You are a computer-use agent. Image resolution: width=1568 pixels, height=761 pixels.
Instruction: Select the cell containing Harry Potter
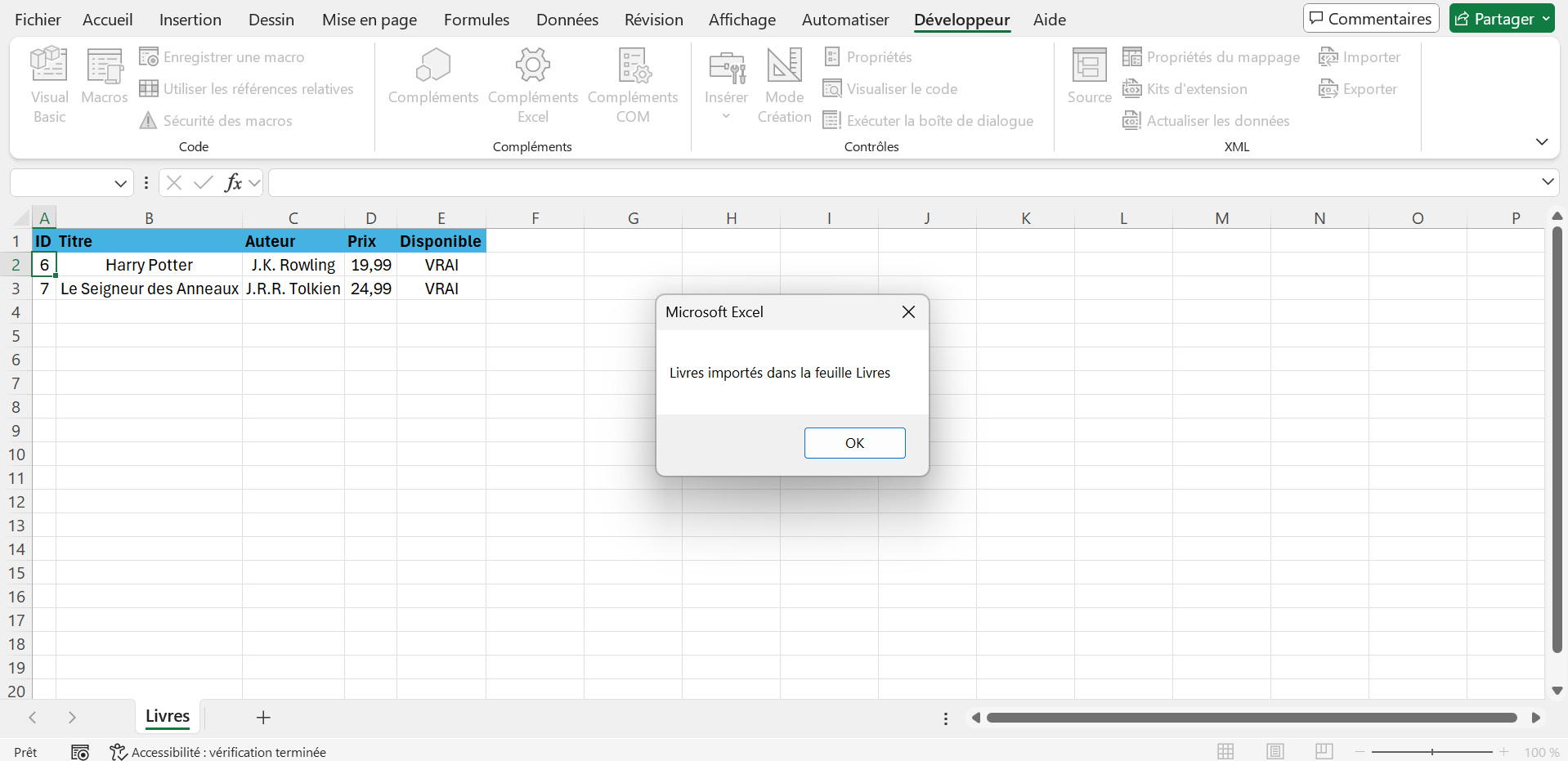149,265
